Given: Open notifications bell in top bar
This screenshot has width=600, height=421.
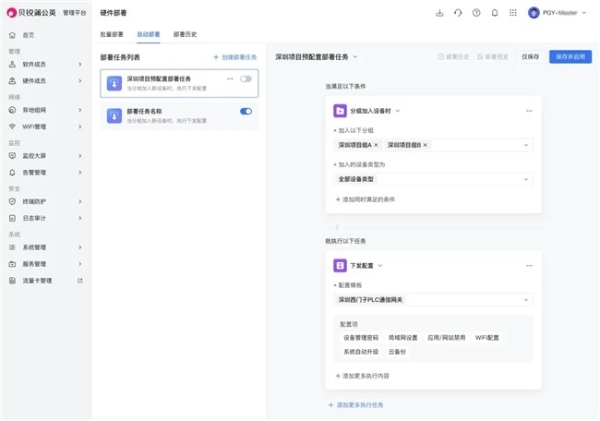Looking at the screenshot, I should click(x=495, y=13).
